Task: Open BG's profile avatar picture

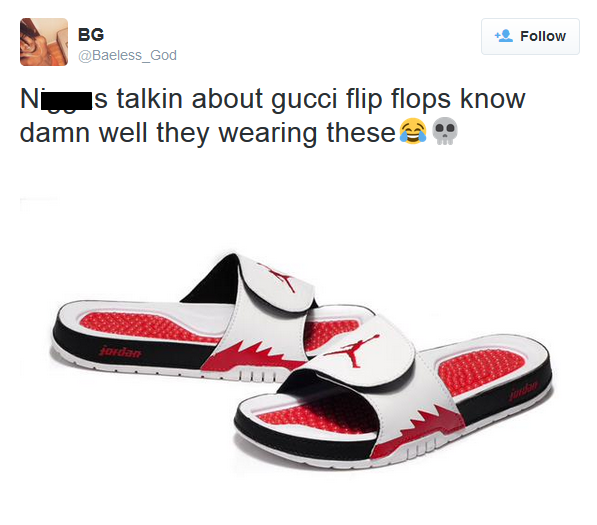Action: pyautogui.click(x=44, y=42)
